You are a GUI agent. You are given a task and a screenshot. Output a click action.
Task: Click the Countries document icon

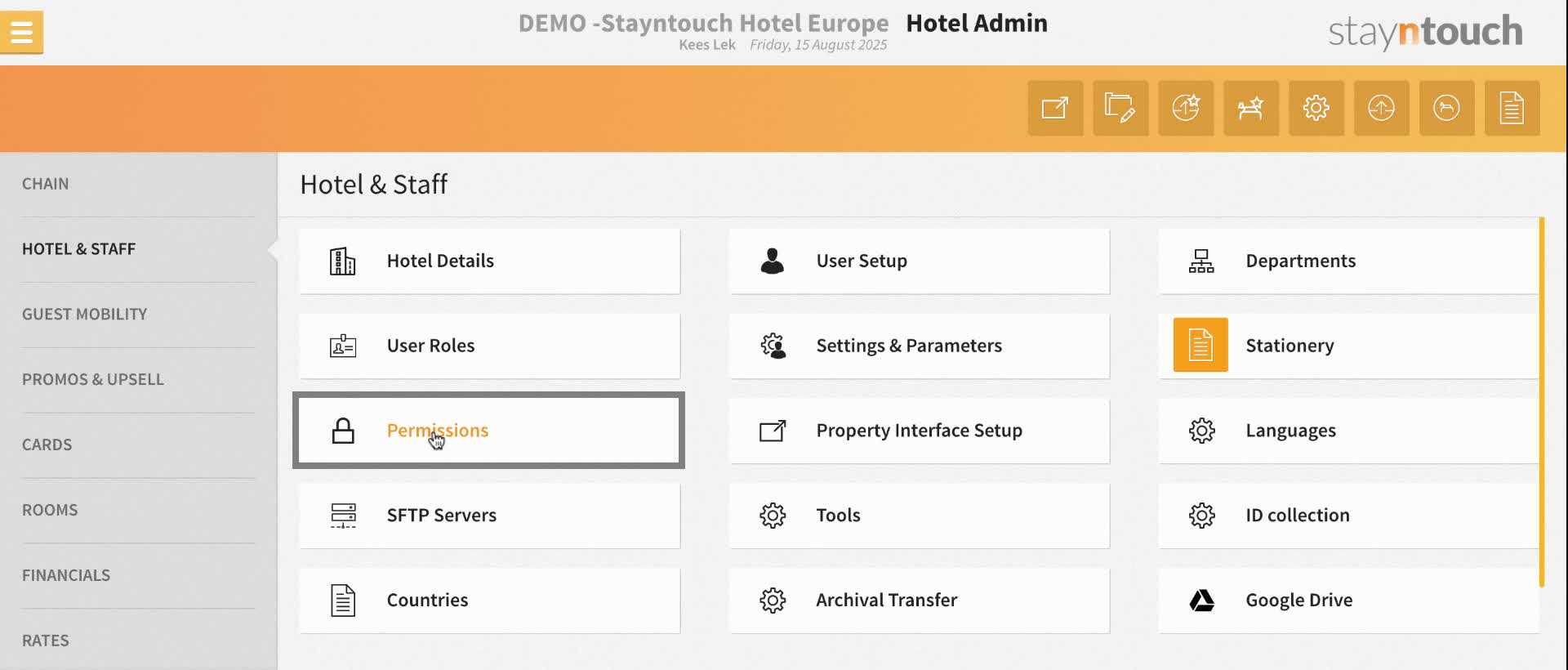click(x=343, y=601)
